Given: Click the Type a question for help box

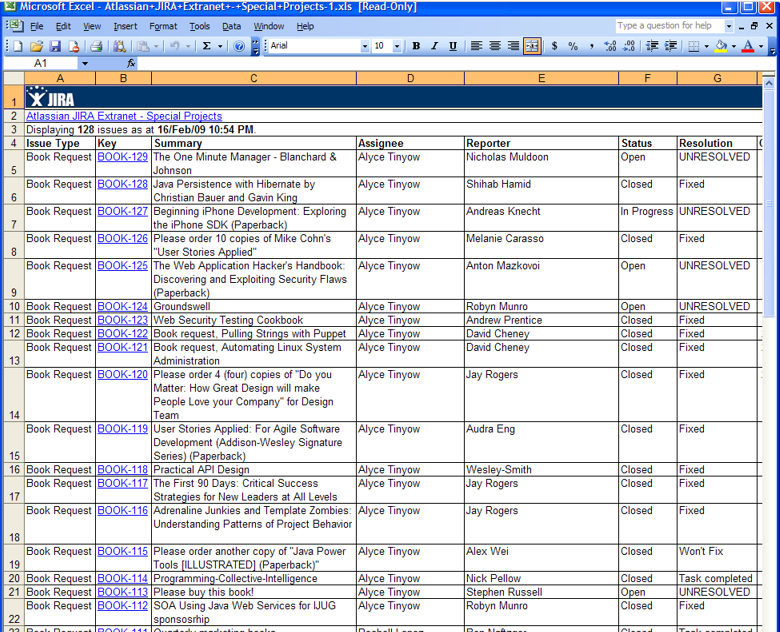Looking at the screenshot, I should (x=670, y=26).
